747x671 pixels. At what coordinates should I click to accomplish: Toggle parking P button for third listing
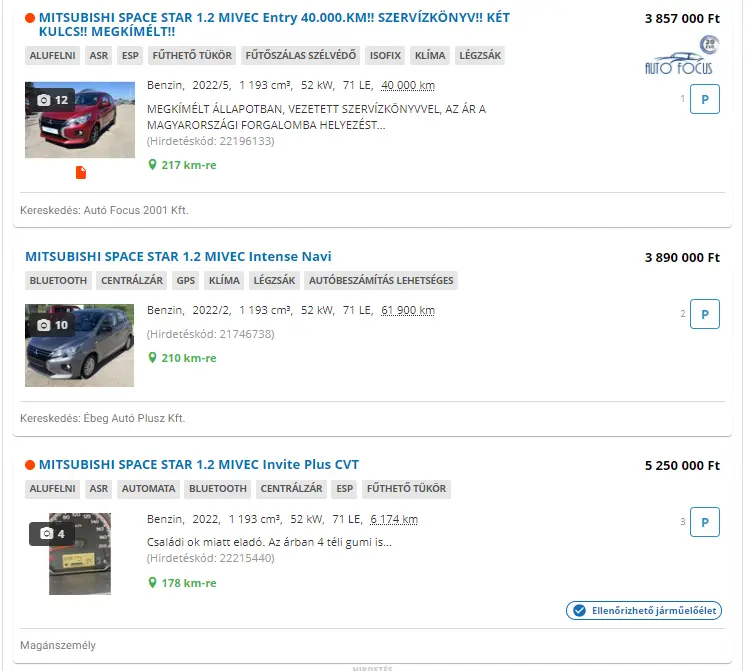point(705,522)
